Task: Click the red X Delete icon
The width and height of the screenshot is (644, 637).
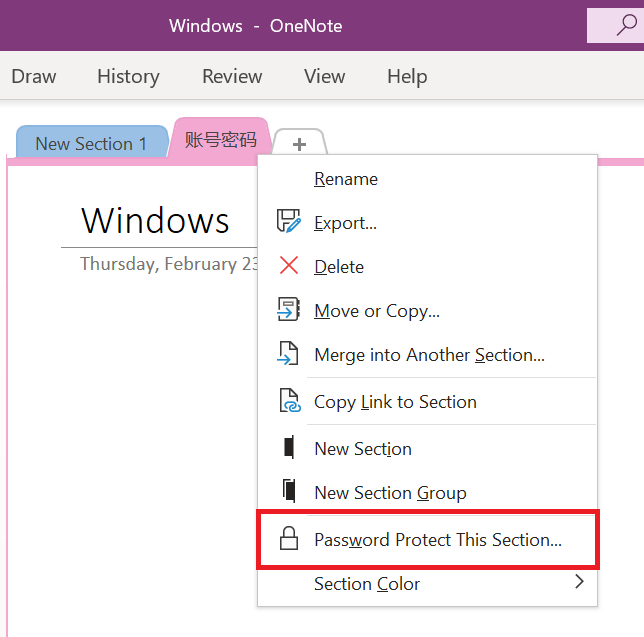Action: [x=289, y=265]
